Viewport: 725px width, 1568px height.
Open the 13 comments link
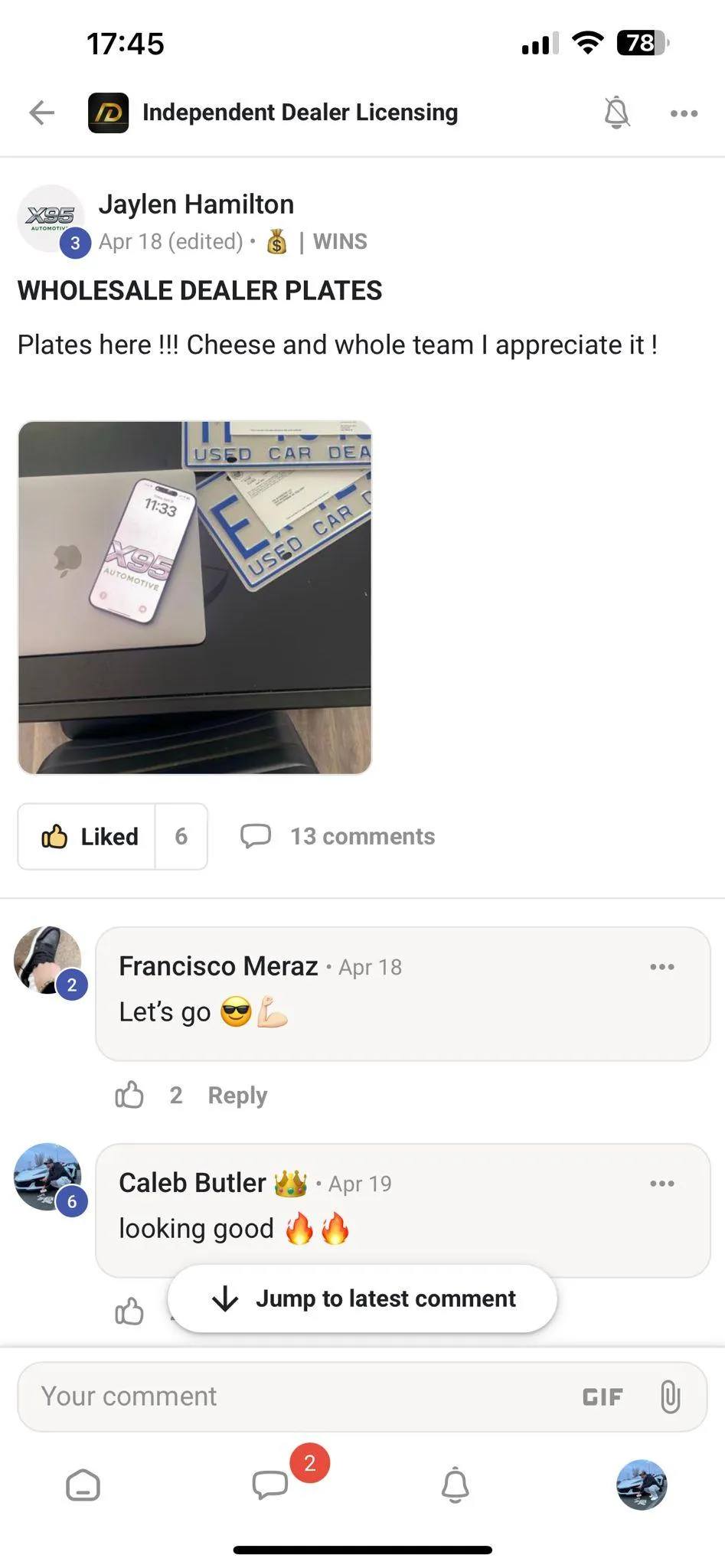[338, 836]
